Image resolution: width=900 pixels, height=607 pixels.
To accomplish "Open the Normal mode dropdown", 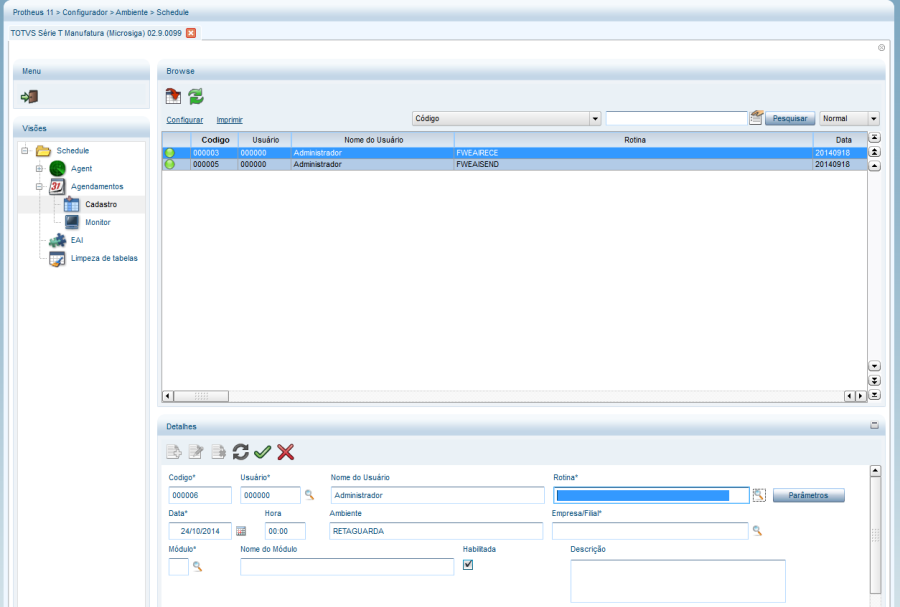I will pos(874,119).
